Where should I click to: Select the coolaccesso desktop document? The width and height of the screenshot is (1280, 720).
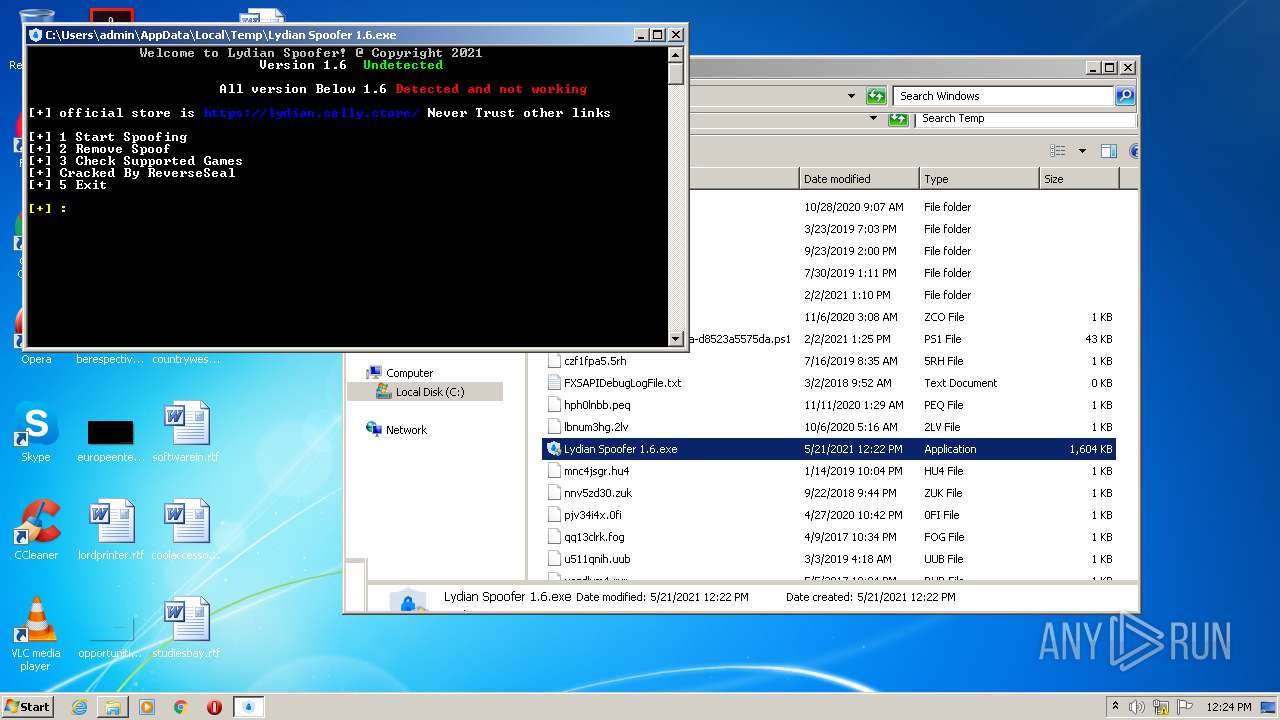click(185, 530)
